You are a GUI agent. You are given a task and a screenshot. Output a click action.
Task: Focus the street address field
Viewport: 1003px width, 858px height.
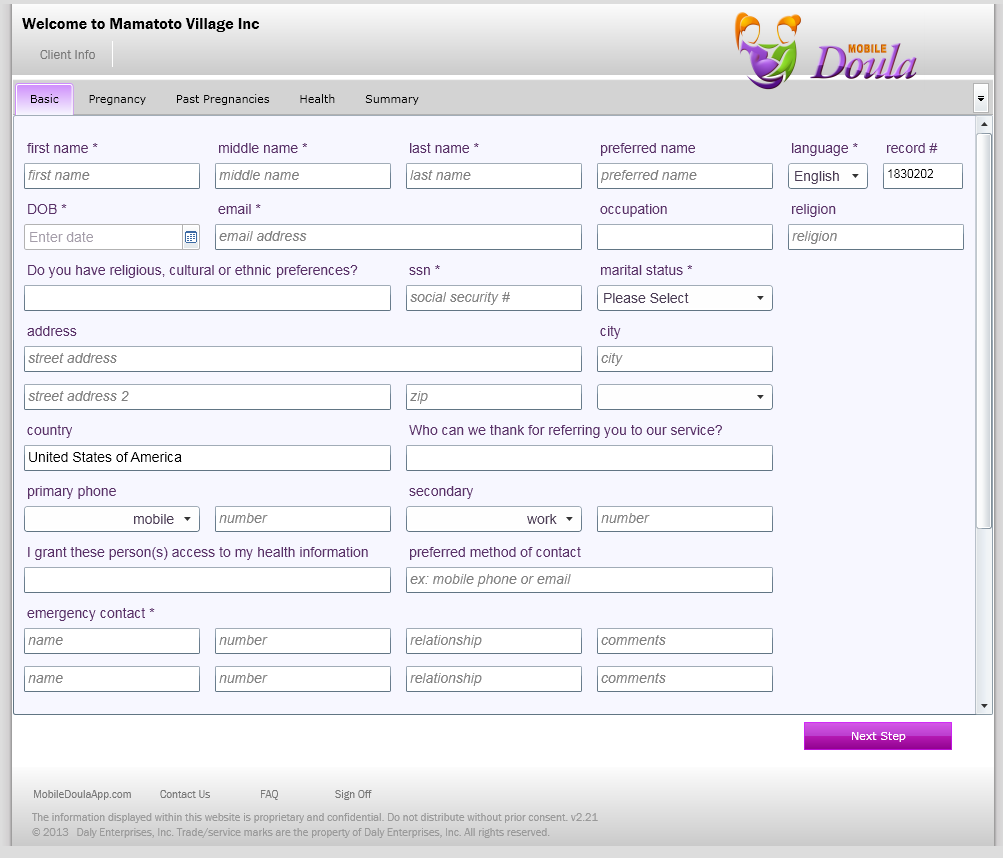click(x=303, y=359)
